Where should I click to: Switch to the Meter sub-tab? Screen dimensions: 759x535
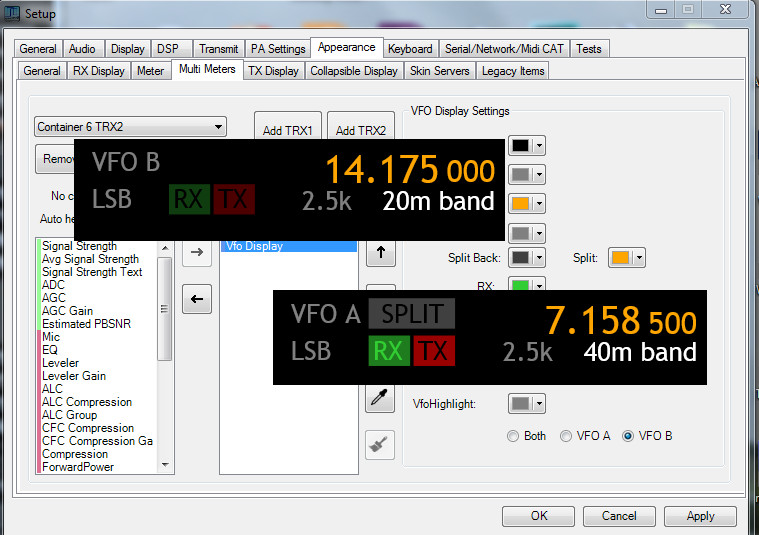(150, 71)
